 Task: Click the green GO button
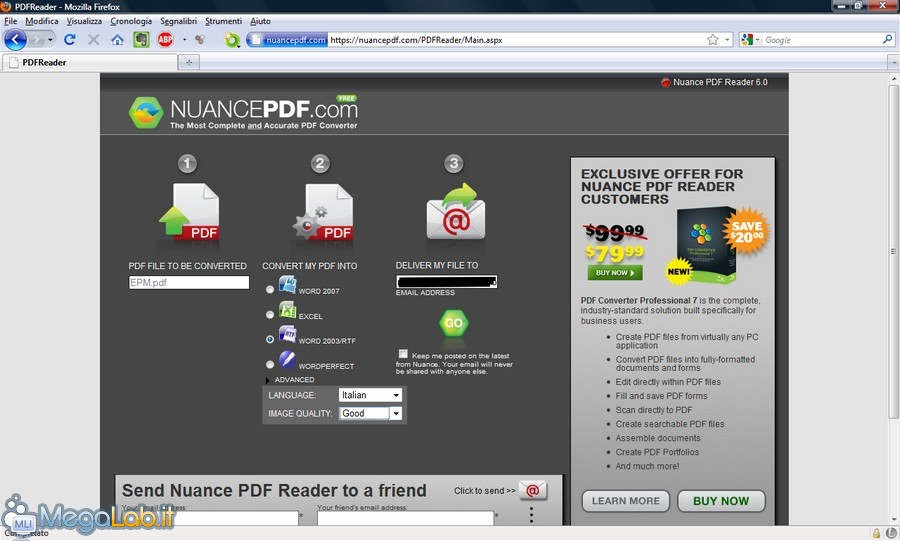coord(453,323)
